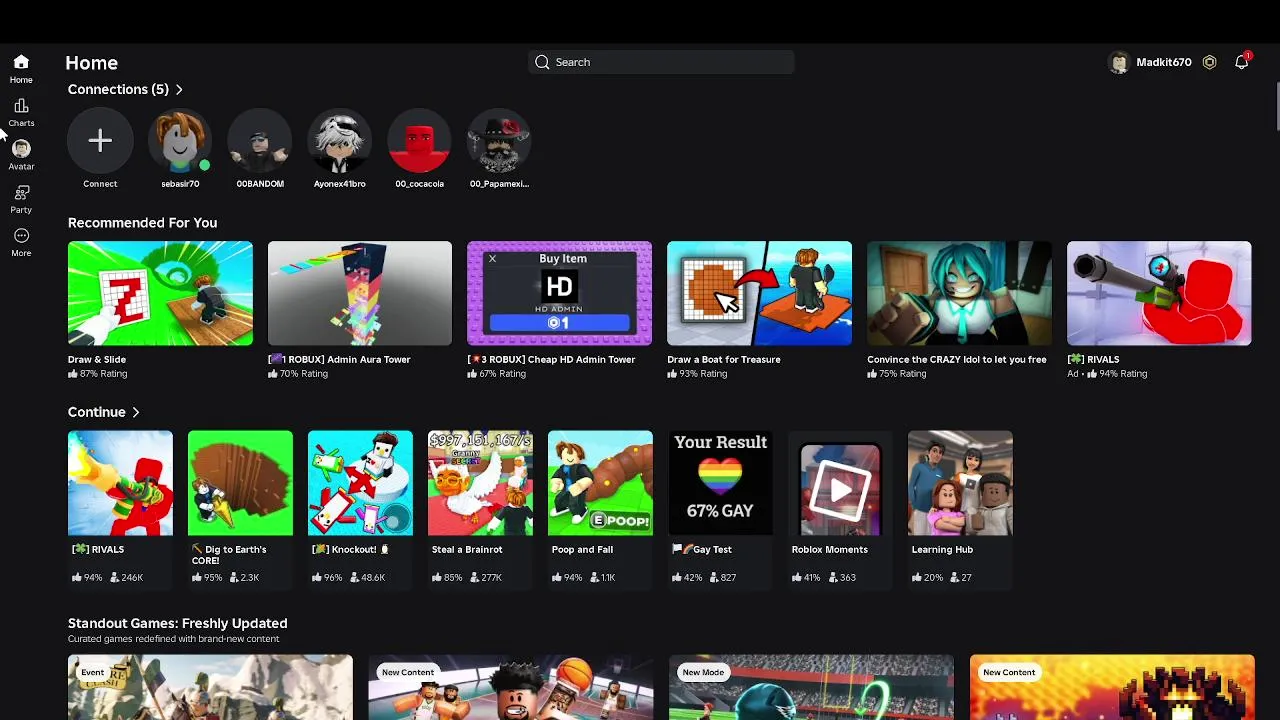Open 00_Papamexi connection avatar
This screenshot has height=720, width=1280.
pyautogui.click(x=499, y=141)
